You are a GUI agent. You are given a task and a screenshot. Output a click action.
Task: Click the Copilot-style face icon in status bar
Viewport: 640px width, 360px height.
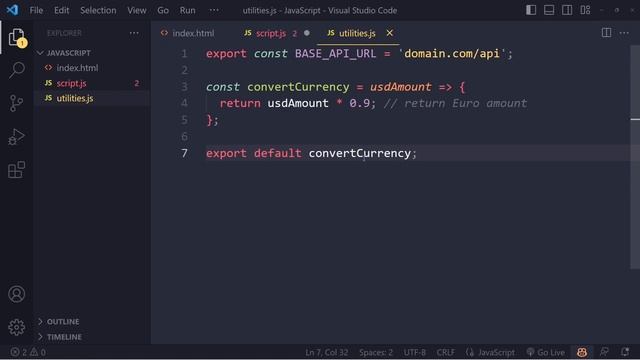(x=582, y=352)
